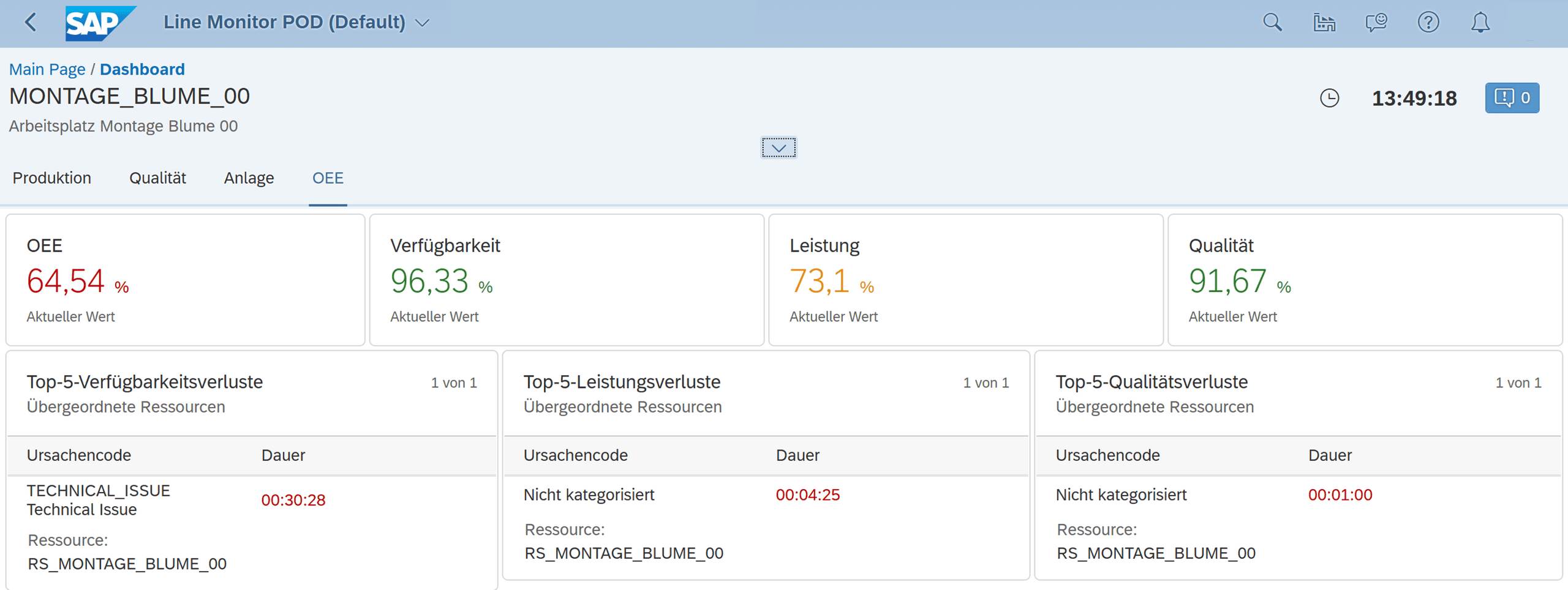Open the help icon
Image resolution: width=1568 pixels, height=590 pixels.
pos(1428,22)
